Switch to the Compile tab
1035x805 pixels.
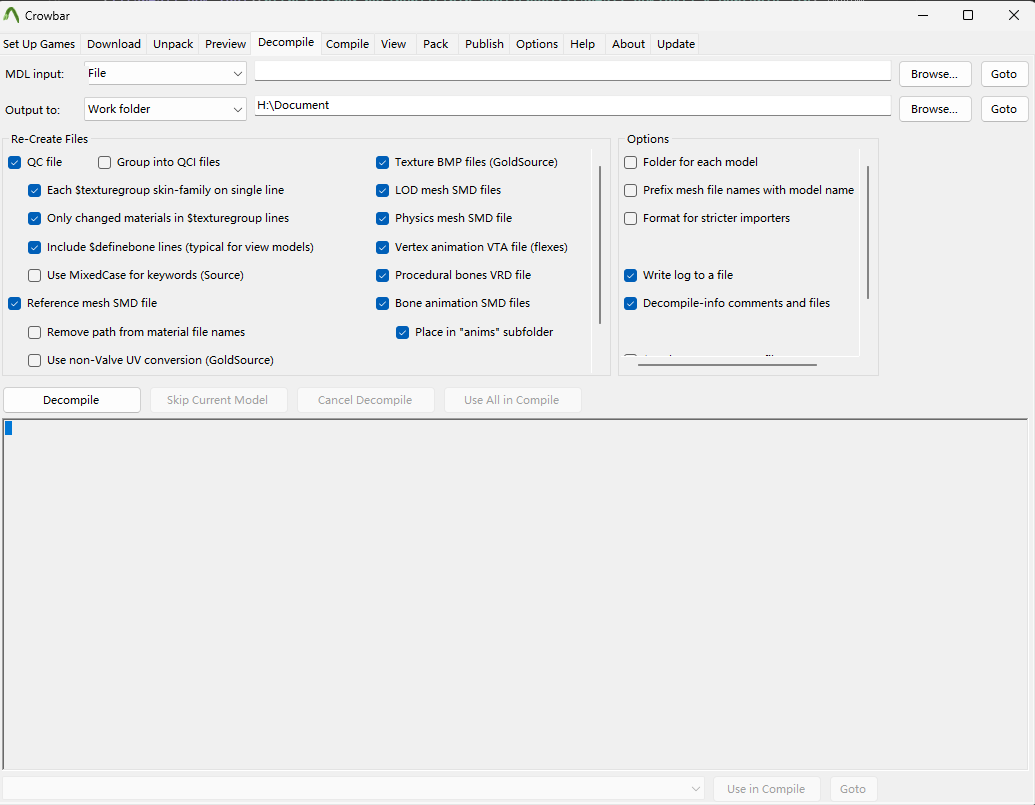point(347,44)
